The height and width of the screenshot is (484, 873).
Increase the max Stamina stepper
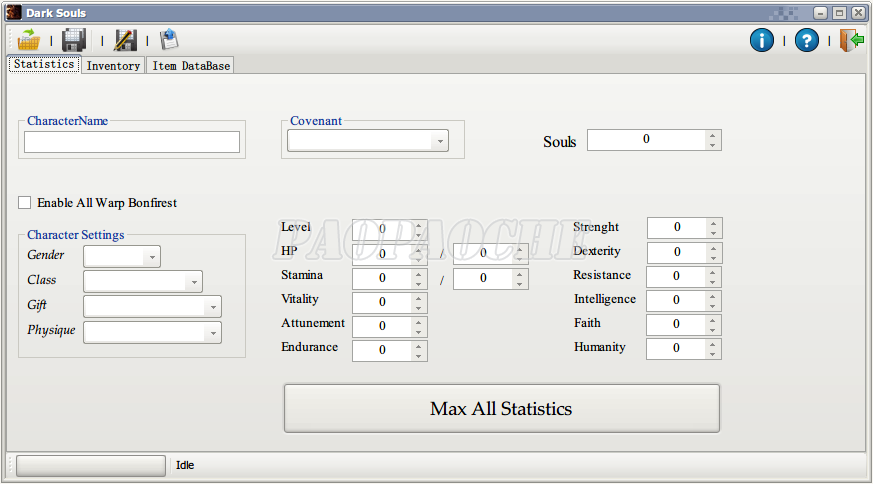tap(519, 273)
